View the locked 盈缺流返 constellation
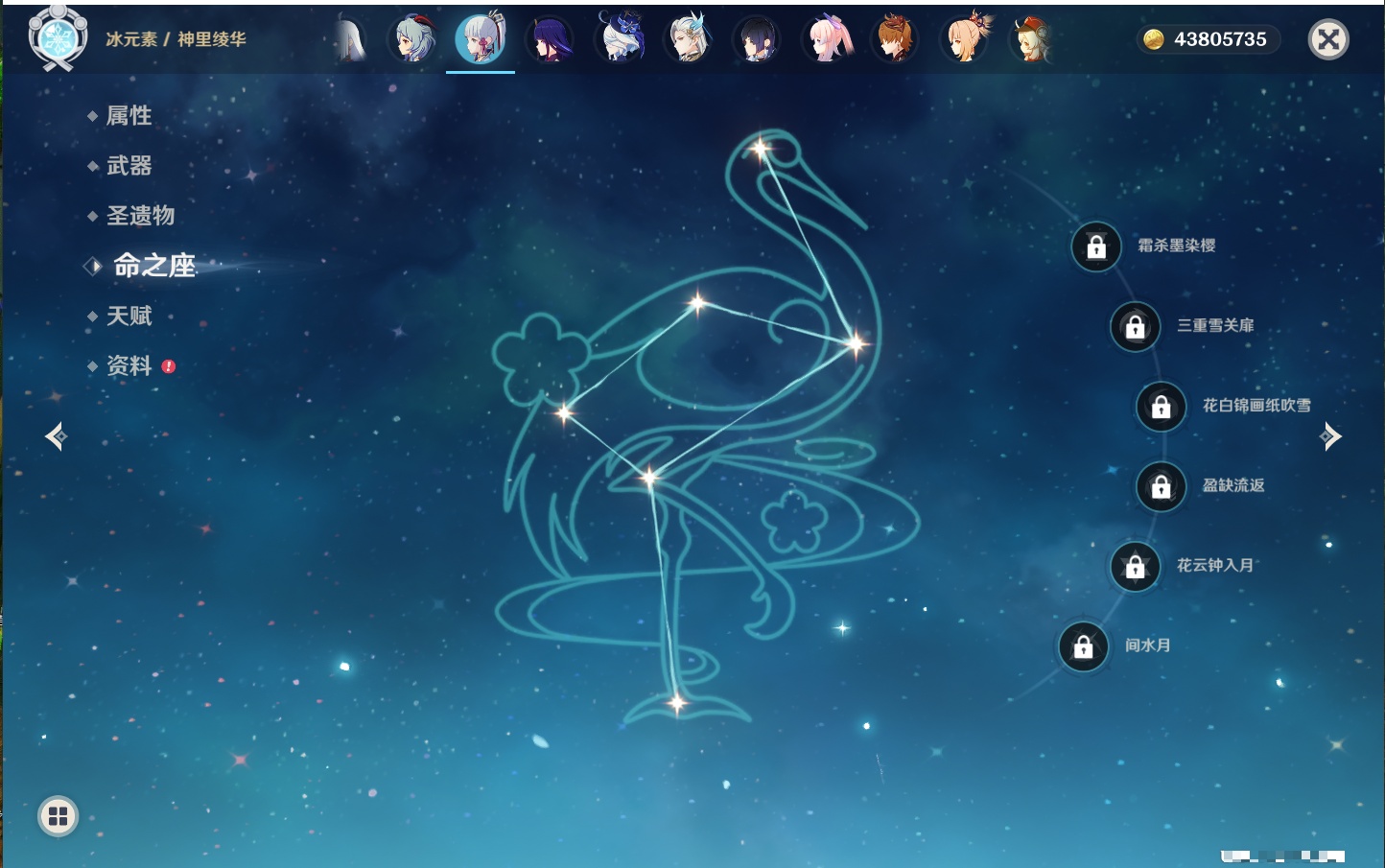This screenshot has height=868, width=1385. [1161, 487]
